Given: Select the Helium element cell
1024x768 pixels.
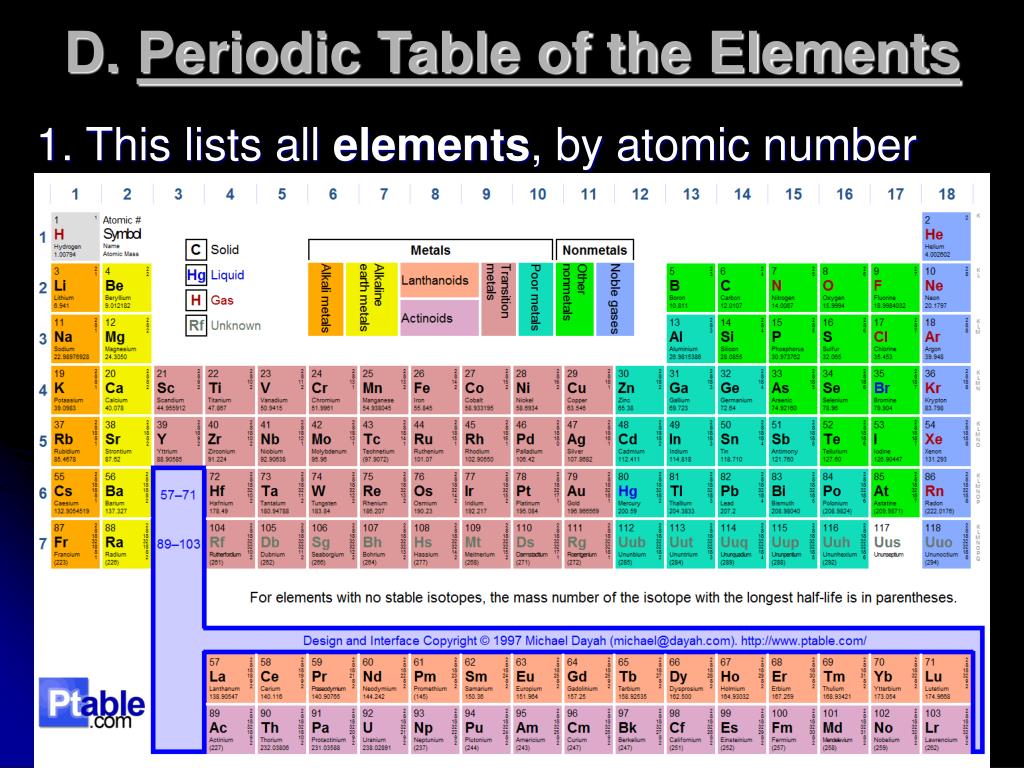Looking at the screenshot, I should point(946,236).
